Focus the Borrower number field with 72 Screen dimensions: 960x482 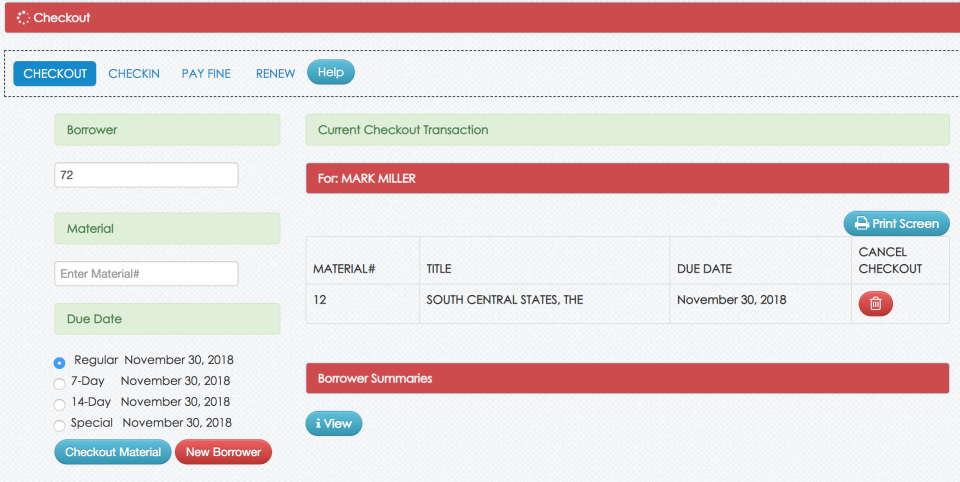coord(146,175)
